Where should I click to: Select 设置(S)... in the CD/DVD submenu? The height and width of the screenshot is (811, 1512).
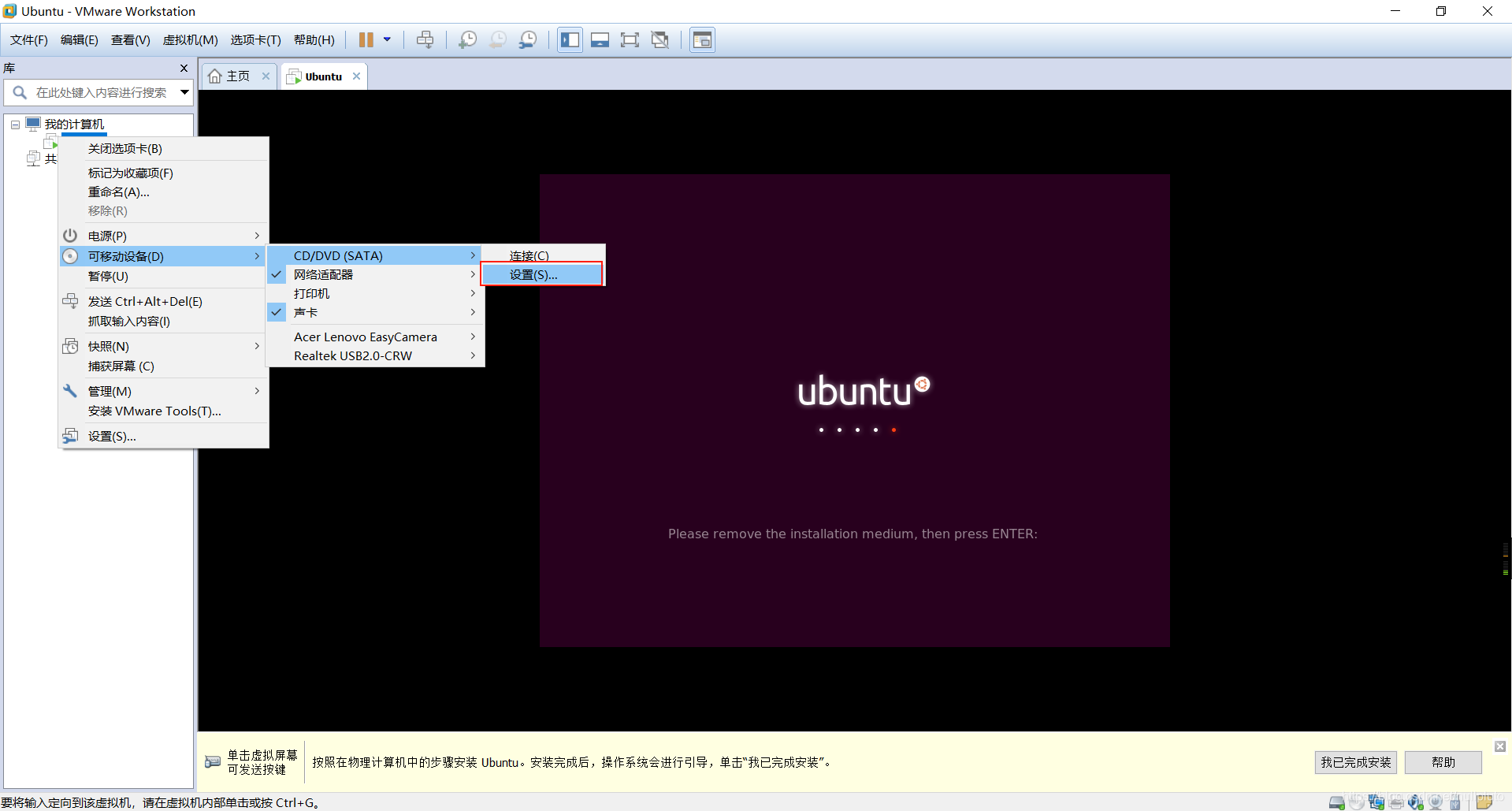[542, 274]
